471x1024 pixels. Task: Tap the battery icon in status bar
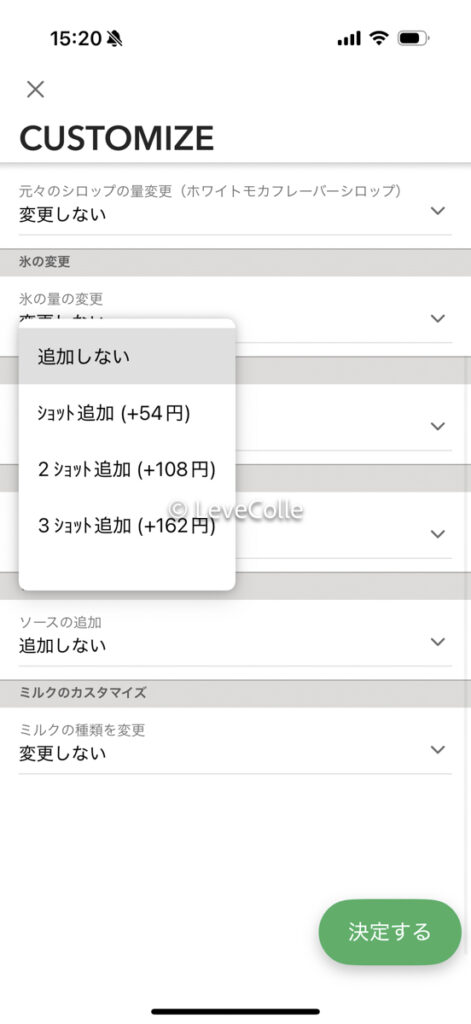(414, 39)
